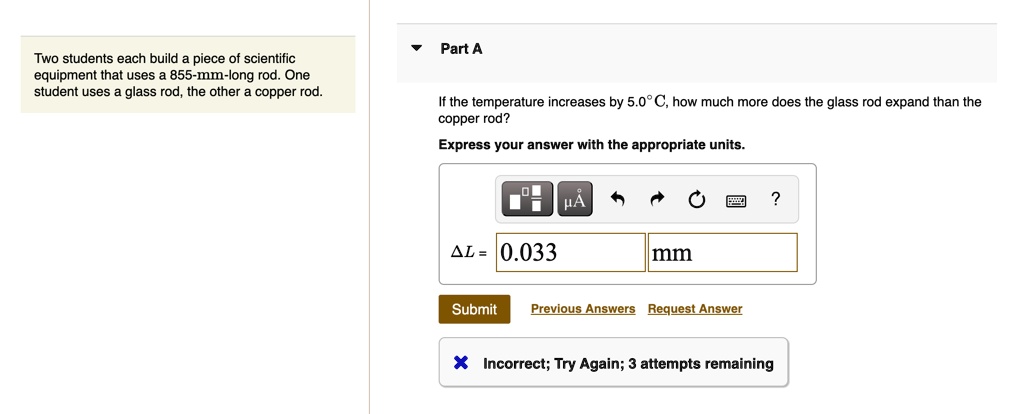Open help with the question mark icon
Viewport: 1024px width, 414px height.
(775, 199)
